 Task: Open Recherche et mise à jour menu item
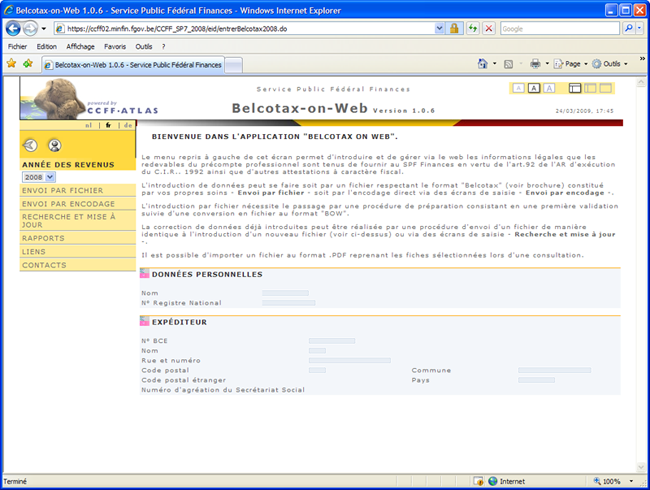[x=78, y=221]
